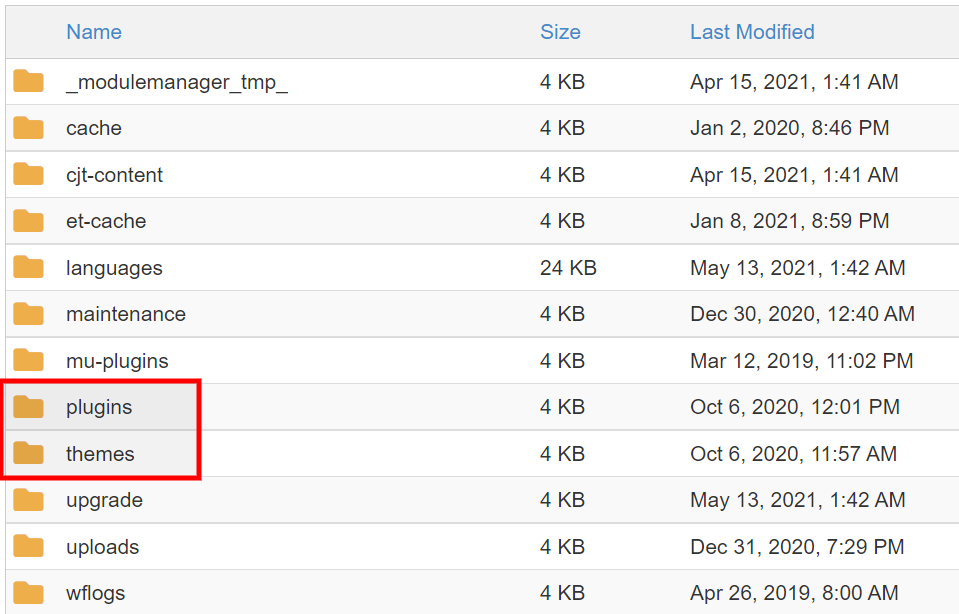Click the folder icon beside mu-plugins
This screenshot has height=614, width=959.
(x=28, y=360)
